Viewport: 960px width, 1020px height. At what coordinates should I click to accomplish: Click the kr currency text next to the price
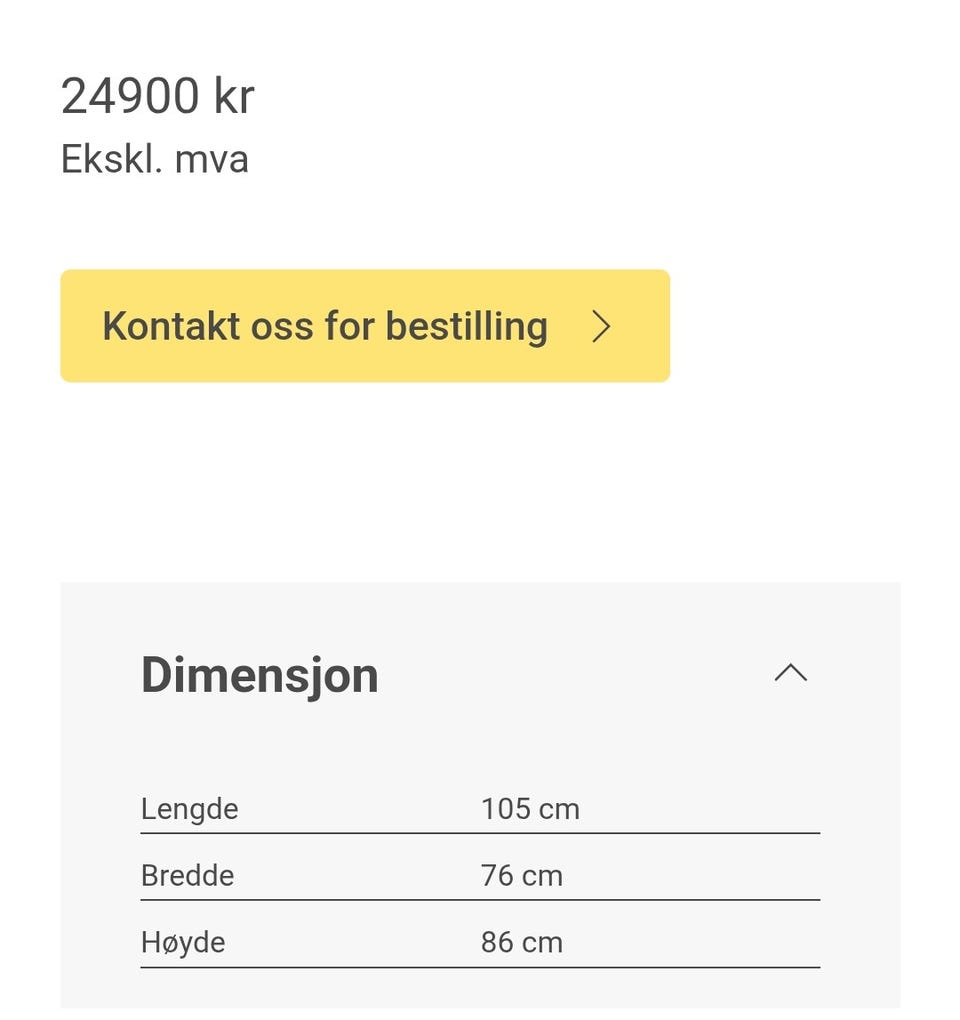pos(234,97)
